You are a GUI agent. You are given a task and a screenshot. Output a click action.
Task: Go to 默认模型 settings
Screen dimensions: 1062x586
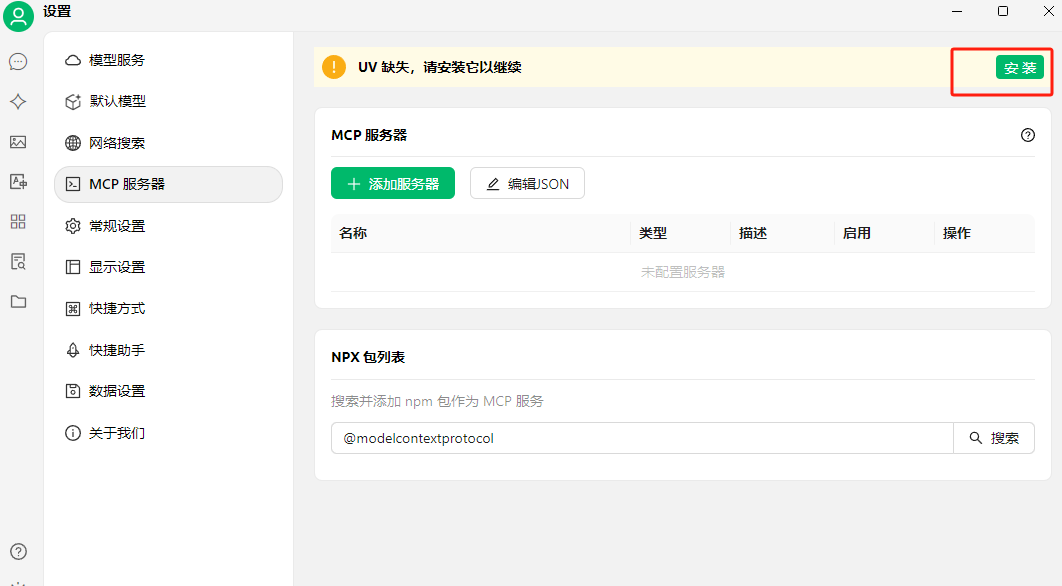coord(117,101)
